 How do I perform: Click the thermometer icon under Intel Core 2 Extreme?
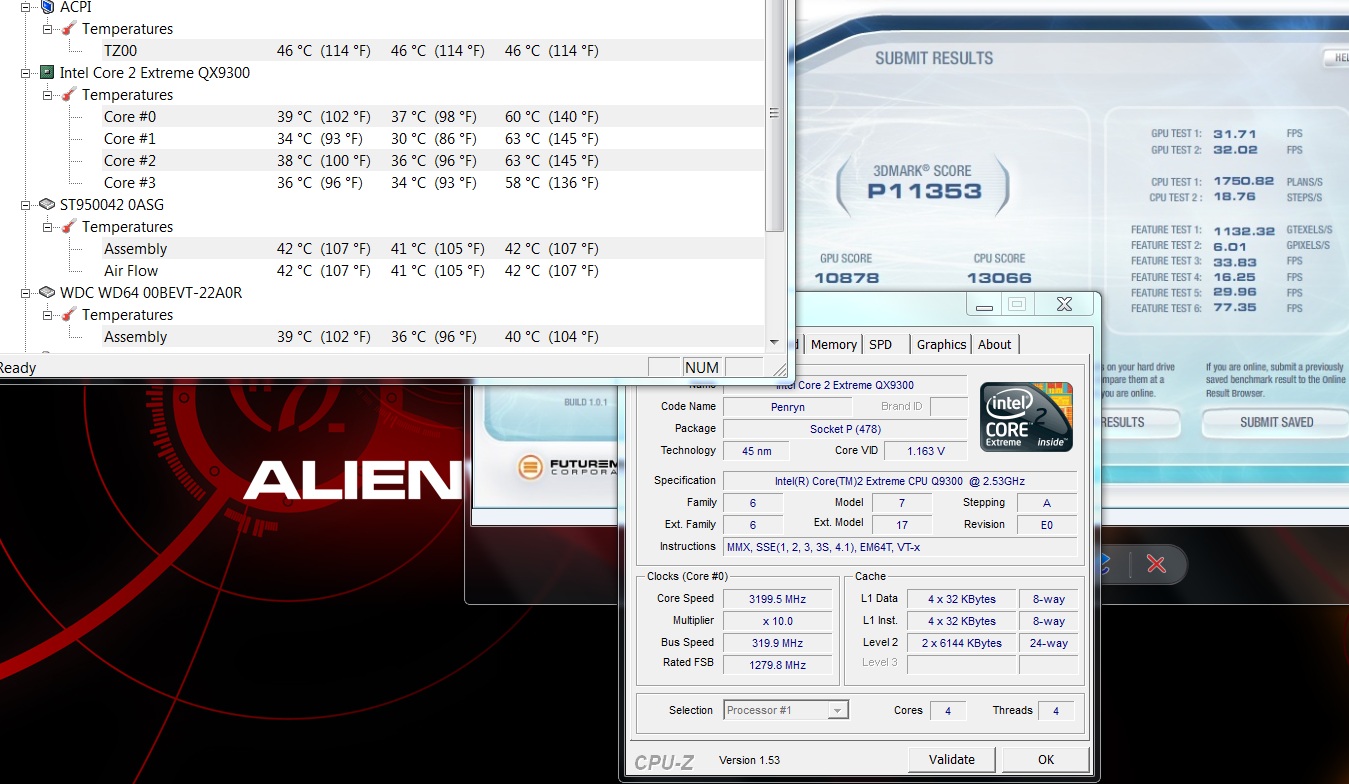pyautogui.click(x=69, y=95)
